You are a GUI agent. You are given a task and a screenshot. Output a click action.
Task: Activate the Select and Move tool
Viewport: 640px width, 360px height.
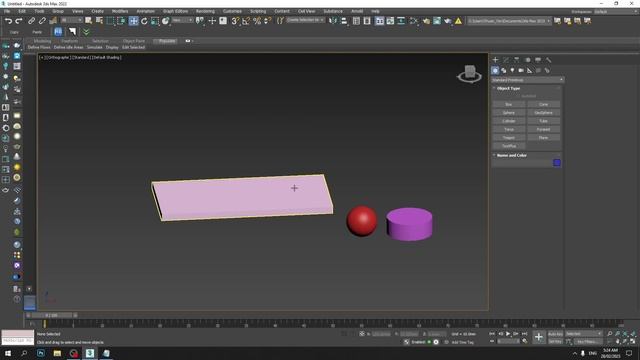pos(133,21)
